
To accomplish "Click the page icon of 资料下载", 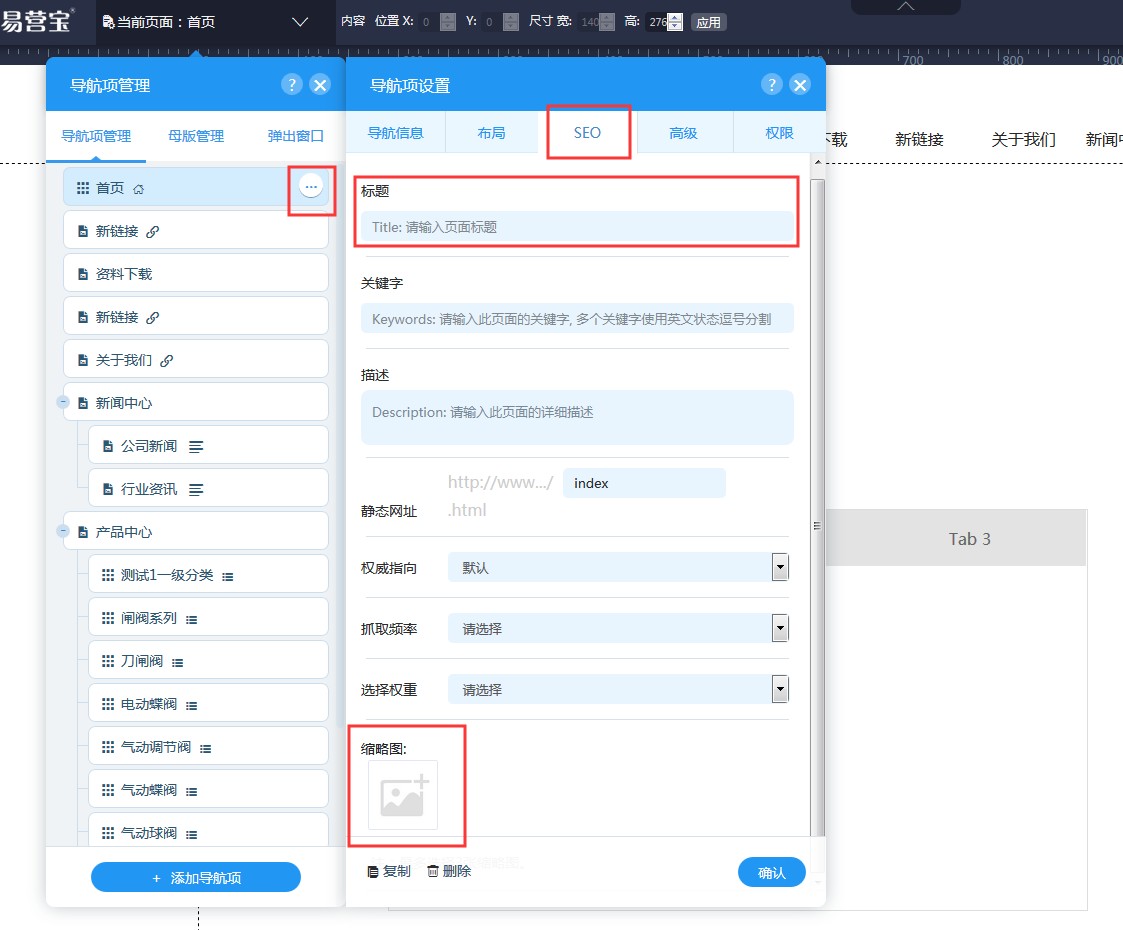I will click(83, 274).
